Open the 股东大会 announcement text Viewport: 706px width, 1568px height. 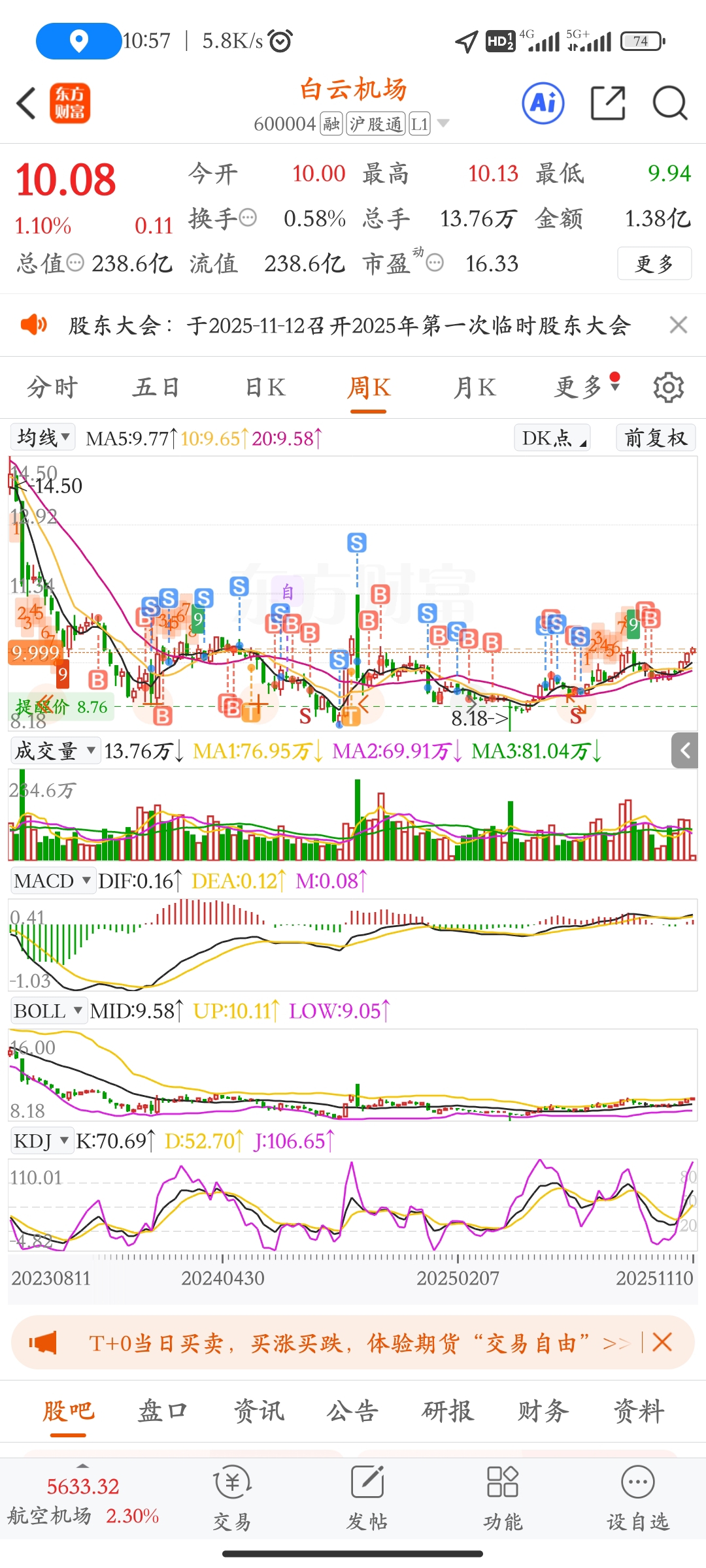click(x=350, y=325)
